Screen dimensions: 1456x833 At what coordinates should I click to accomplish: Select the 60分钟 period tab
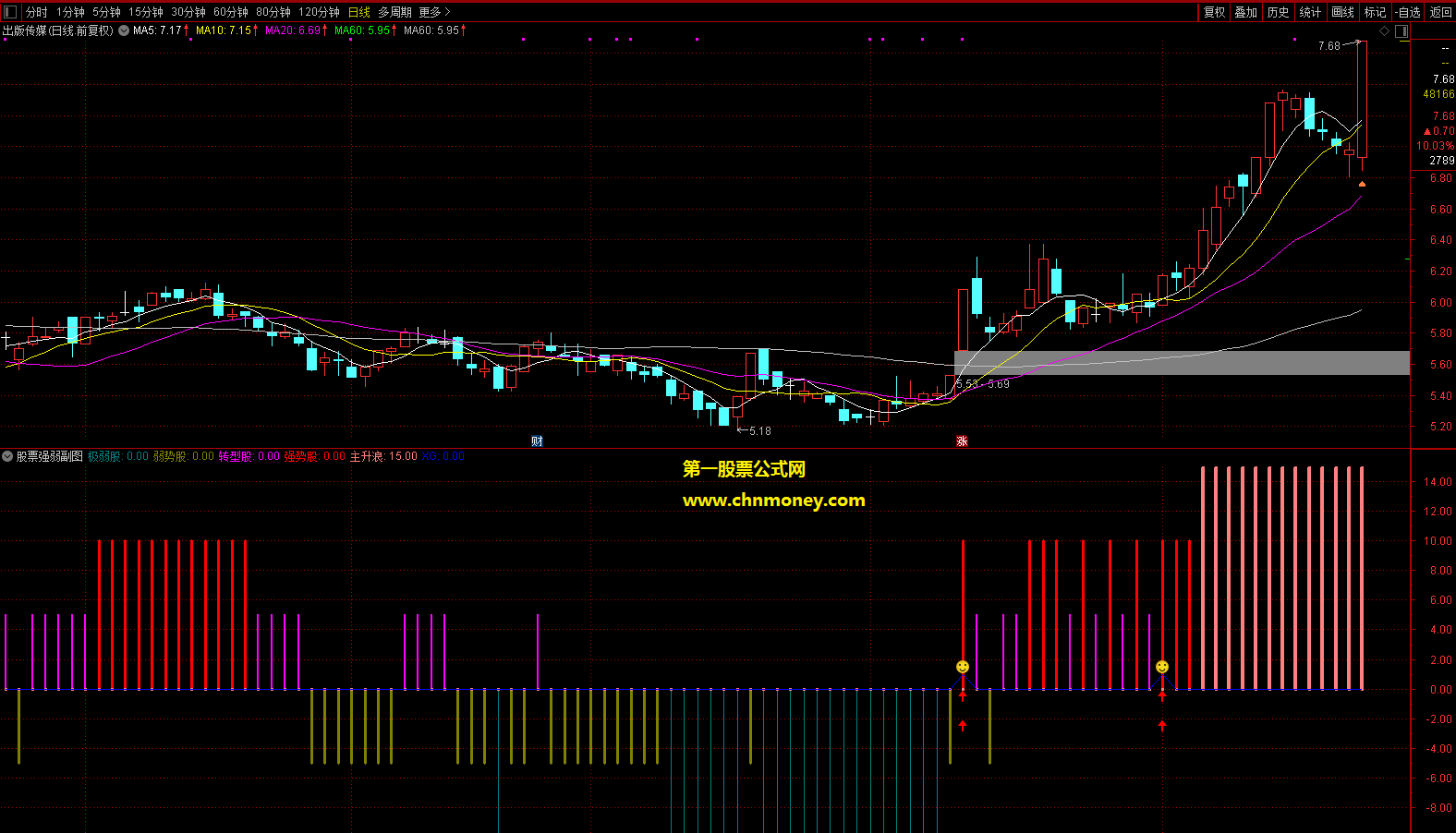[x=230, y=12]
